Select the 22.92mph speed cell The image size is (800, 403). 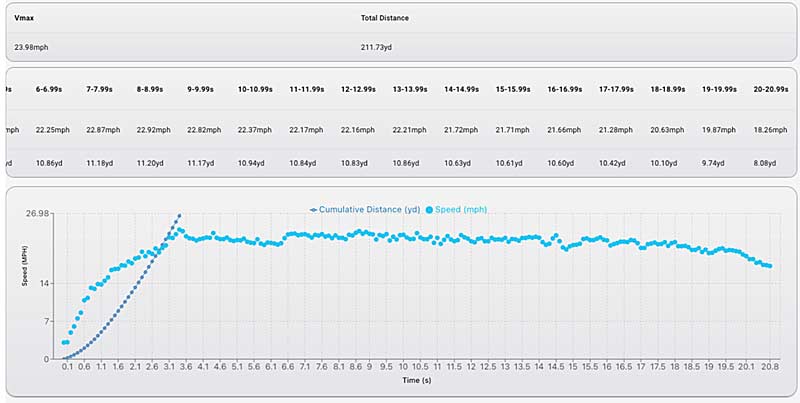pos(154,130)
